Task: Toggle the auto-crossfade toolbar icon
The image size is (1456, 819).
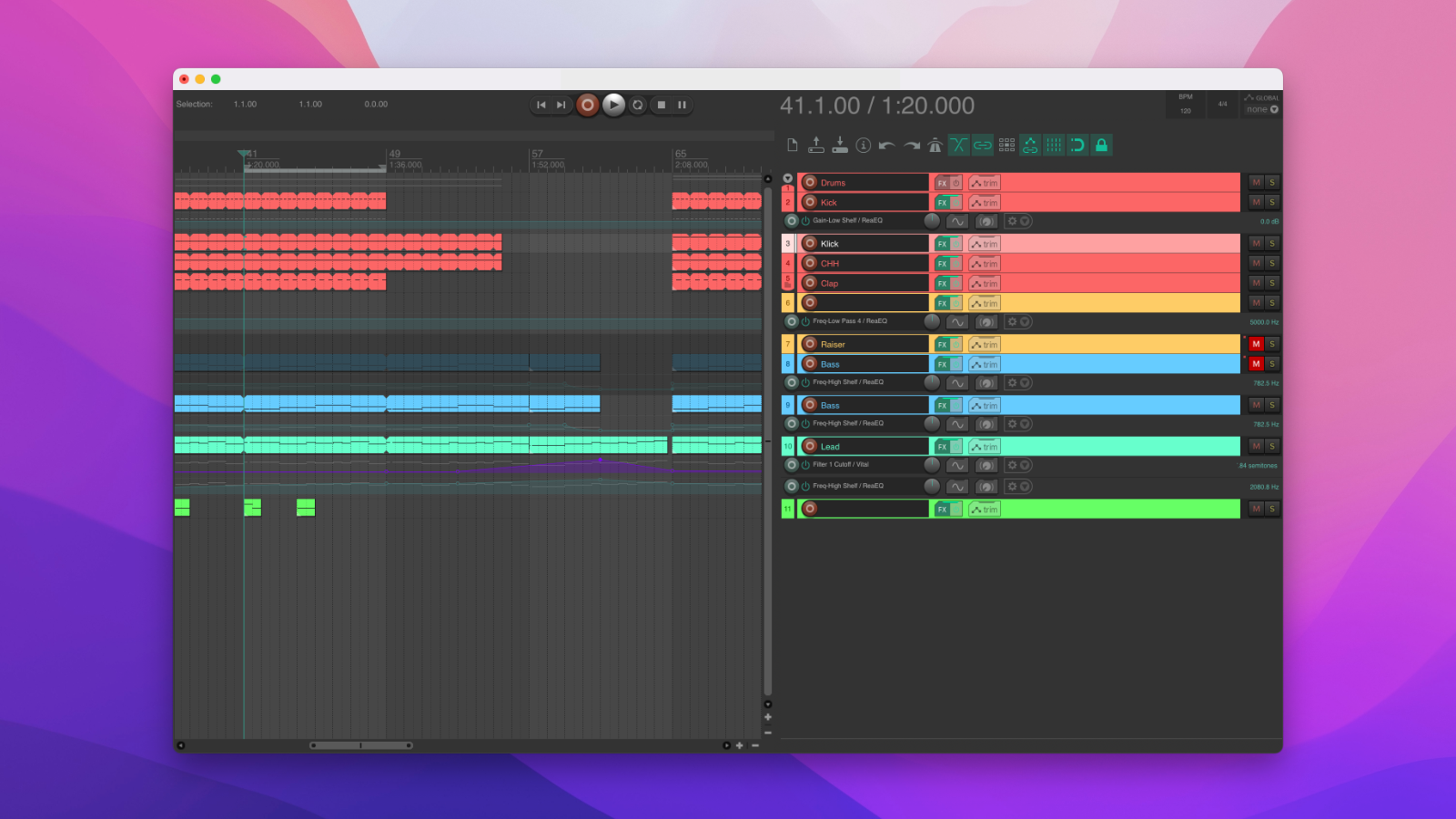Action: point(959,145)
